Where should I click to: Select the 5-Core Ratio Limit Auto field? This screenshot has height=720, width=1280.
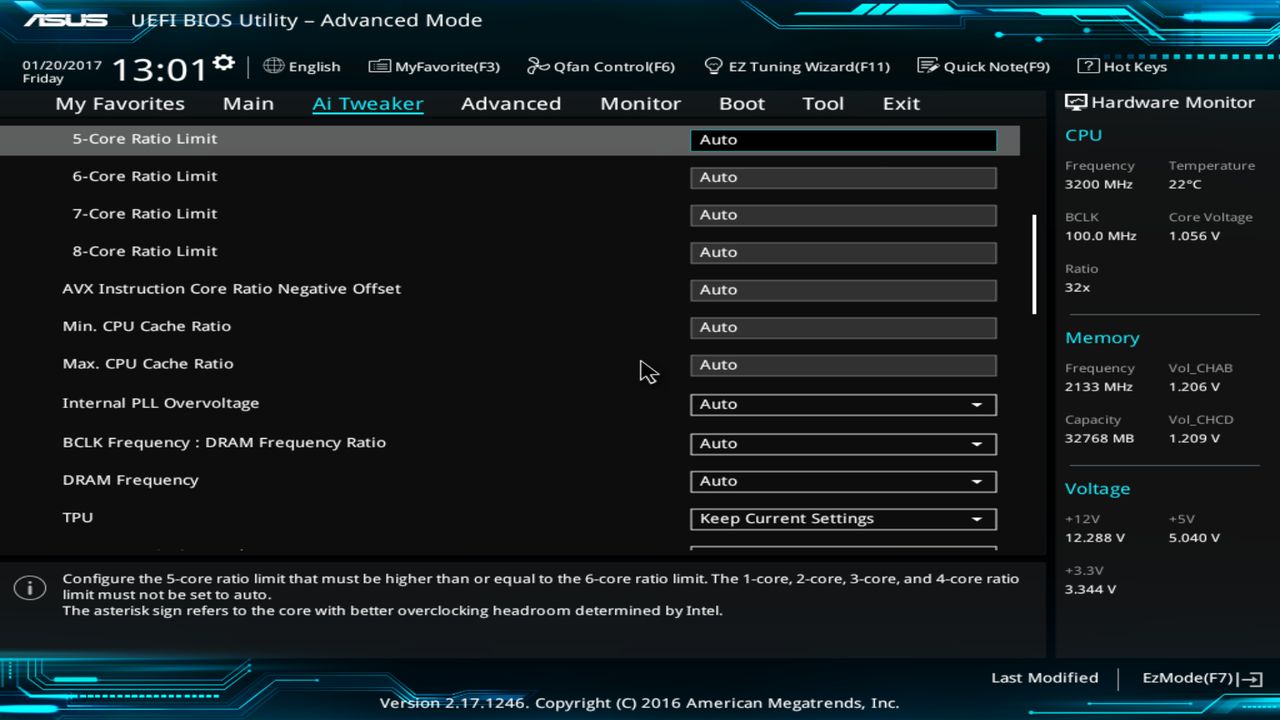[x=843, y=139]
